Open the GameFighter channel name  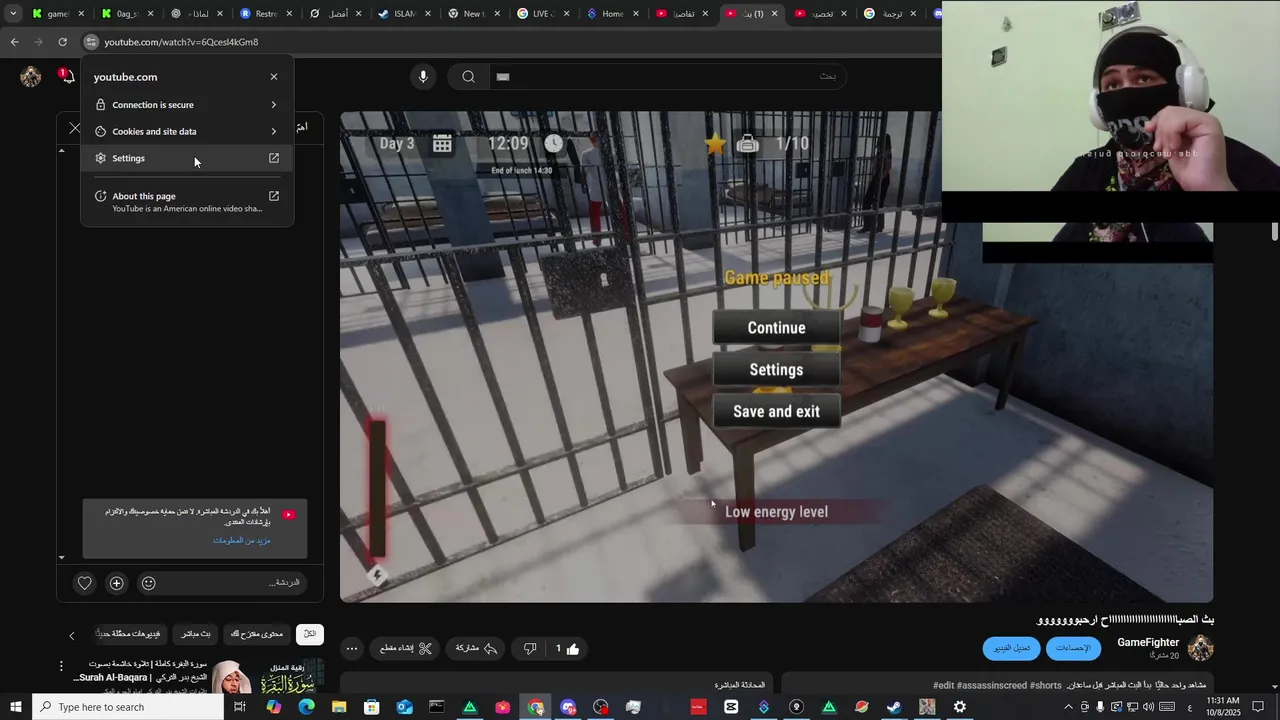[1148, 642]
